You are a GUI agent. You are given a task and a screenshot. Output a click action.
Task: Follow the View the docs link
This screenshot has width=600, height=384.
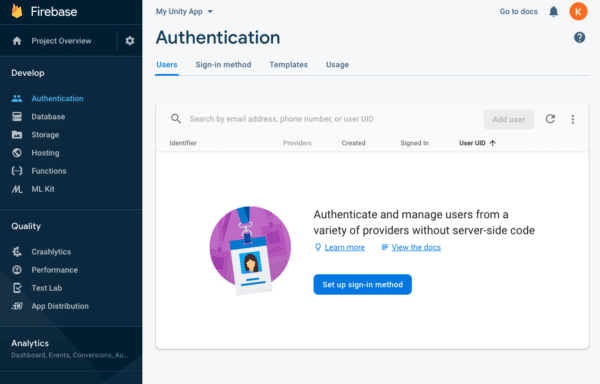(x=416, y=247)
